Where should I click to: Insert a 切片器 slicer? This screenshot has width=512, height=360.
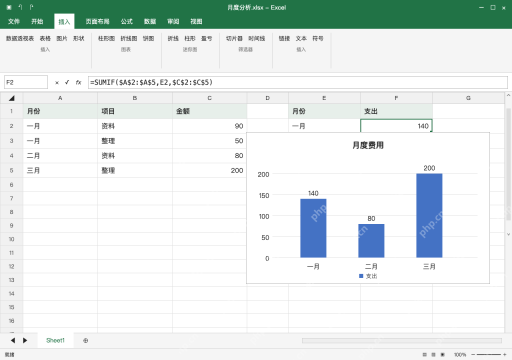(x=234, y=39)
